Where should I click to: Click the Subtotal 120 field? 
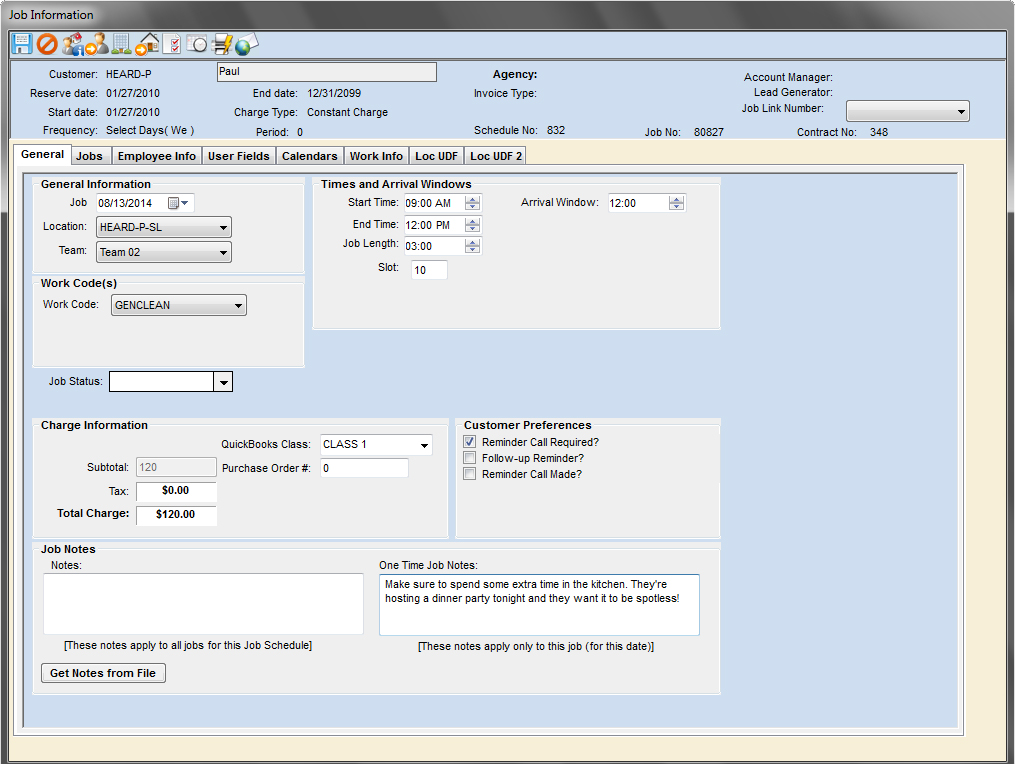coord(176,467)
